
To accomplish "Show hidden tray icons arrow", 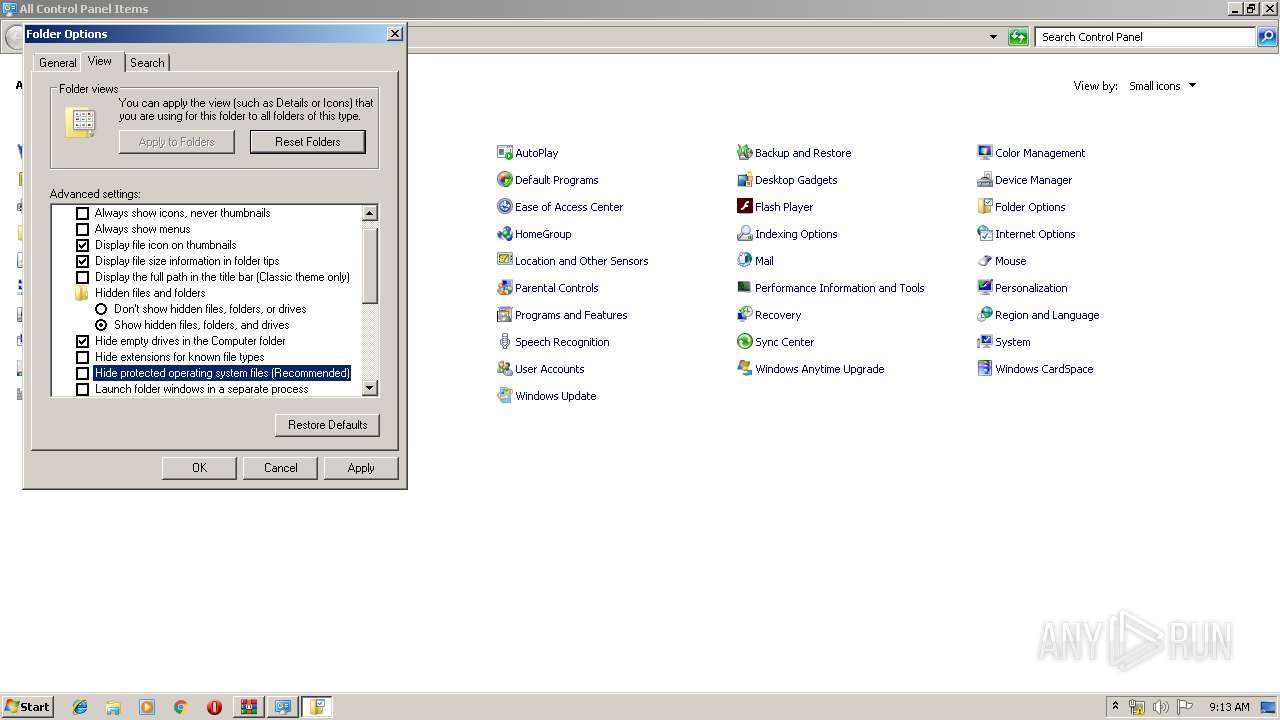I will (1115, 706).
